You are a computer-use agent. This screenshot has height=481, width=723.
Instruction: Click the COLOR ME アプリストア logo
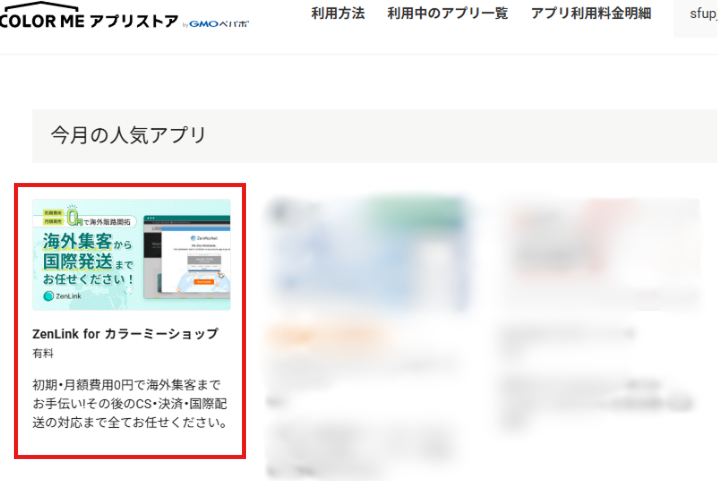click(88, 19)
